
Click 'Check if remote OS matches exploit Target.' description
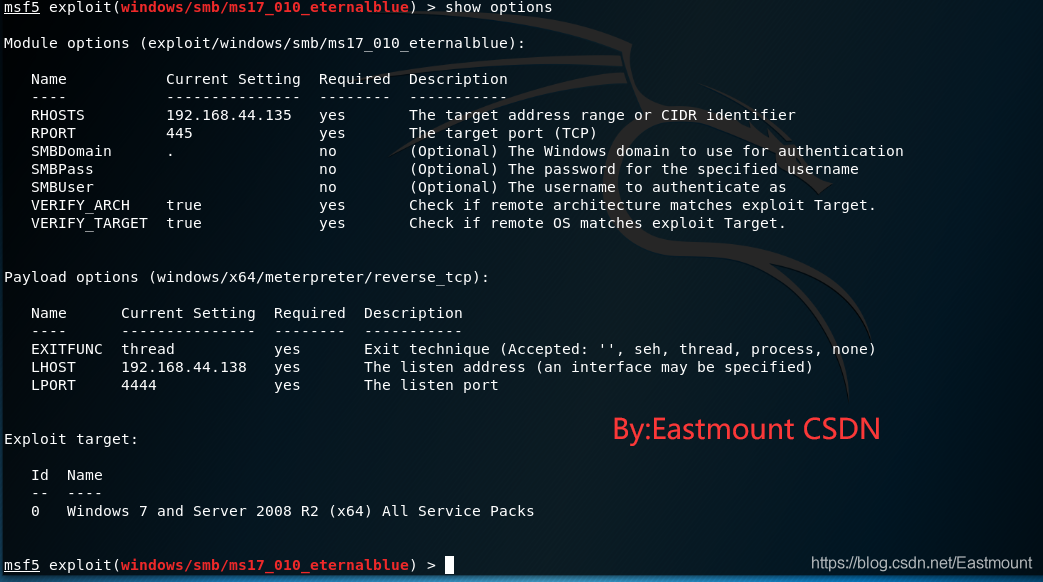pyautogui.click(x=597, y=223)
